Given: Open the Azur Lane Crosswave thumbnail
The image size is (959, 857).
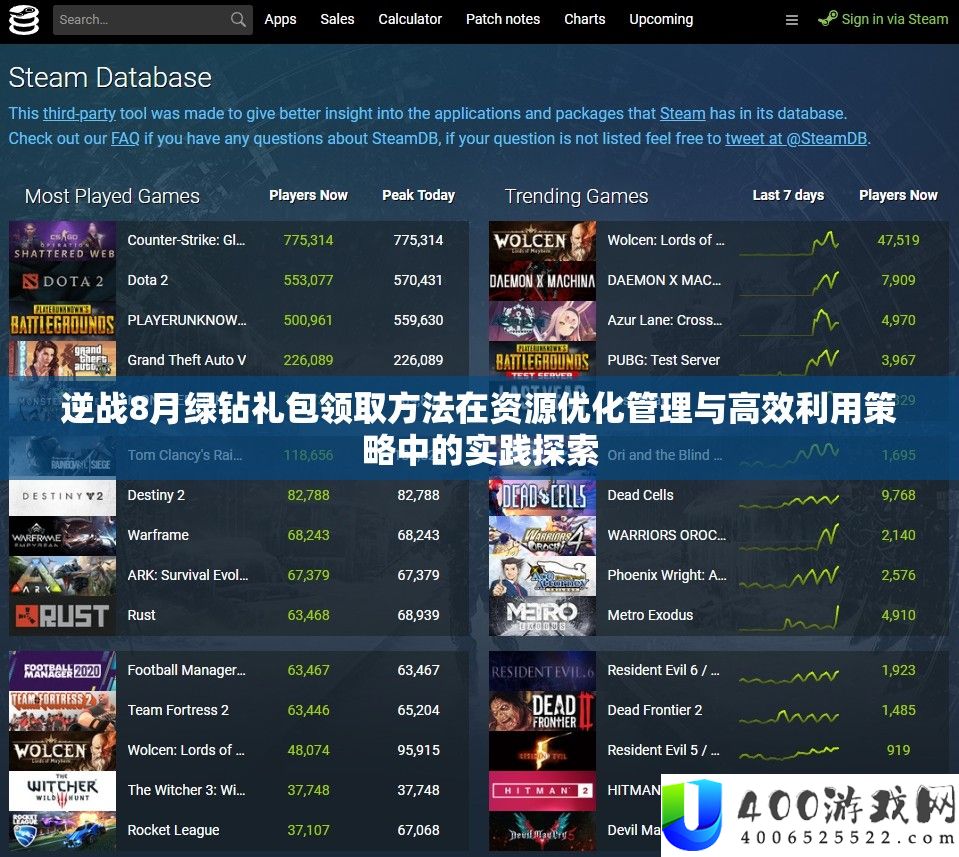Looking at the screenshot, I should coord(542,321).
